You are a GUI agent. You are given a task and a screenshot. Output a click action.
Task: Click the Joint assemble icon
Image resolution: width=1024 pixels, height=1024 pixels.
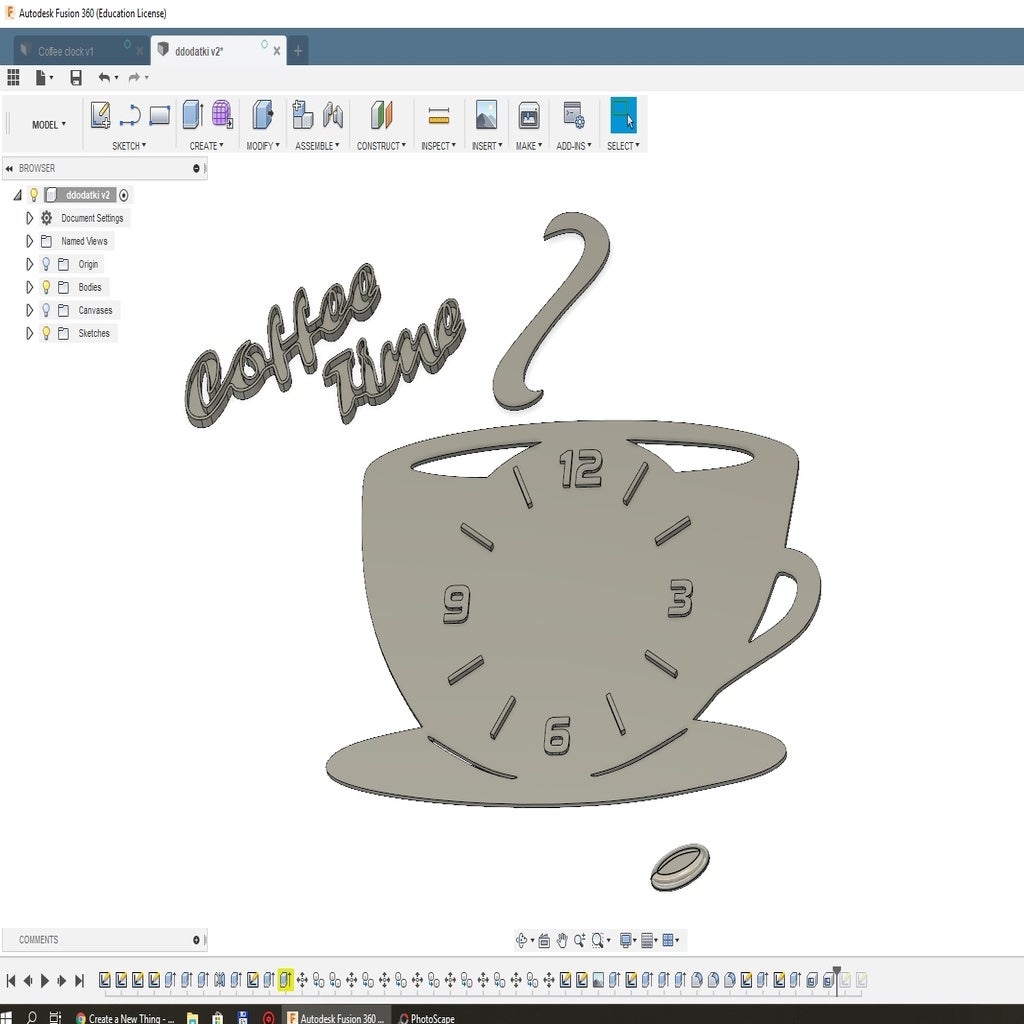click(x=333, y=115)
